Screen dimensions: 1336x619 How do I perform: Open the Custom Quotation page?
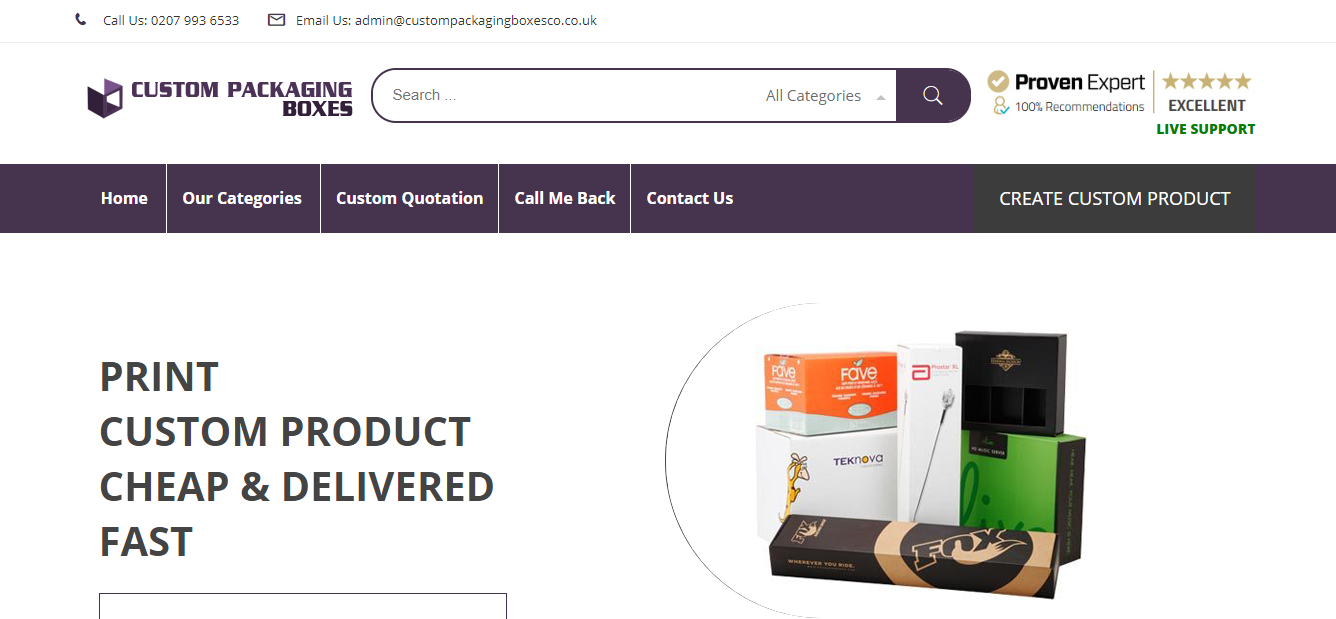click(409, 198)
